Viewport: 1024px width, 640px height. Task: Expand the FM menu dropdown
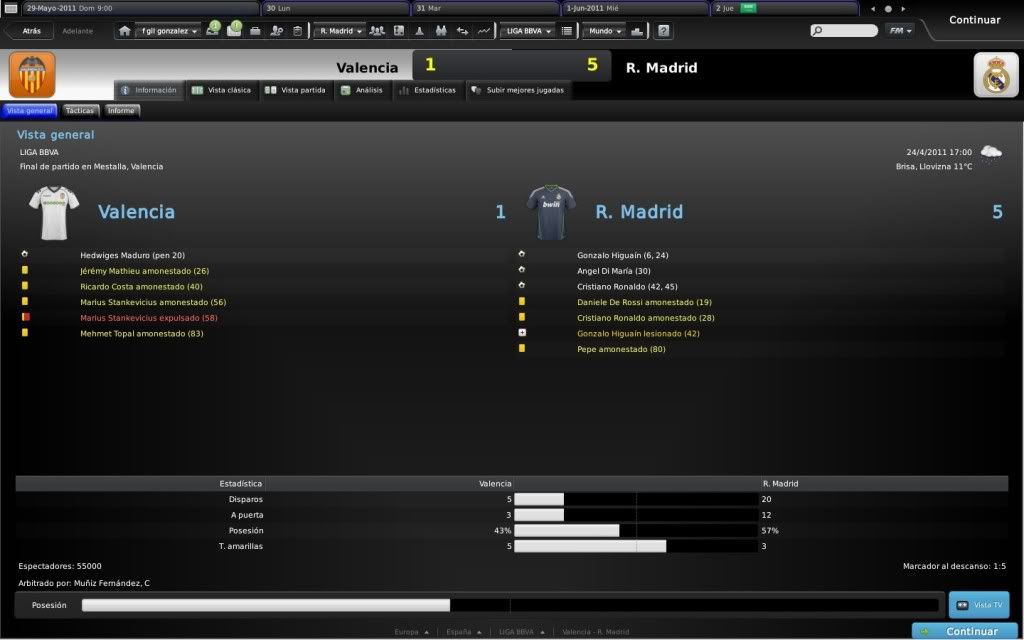[898, 31]
